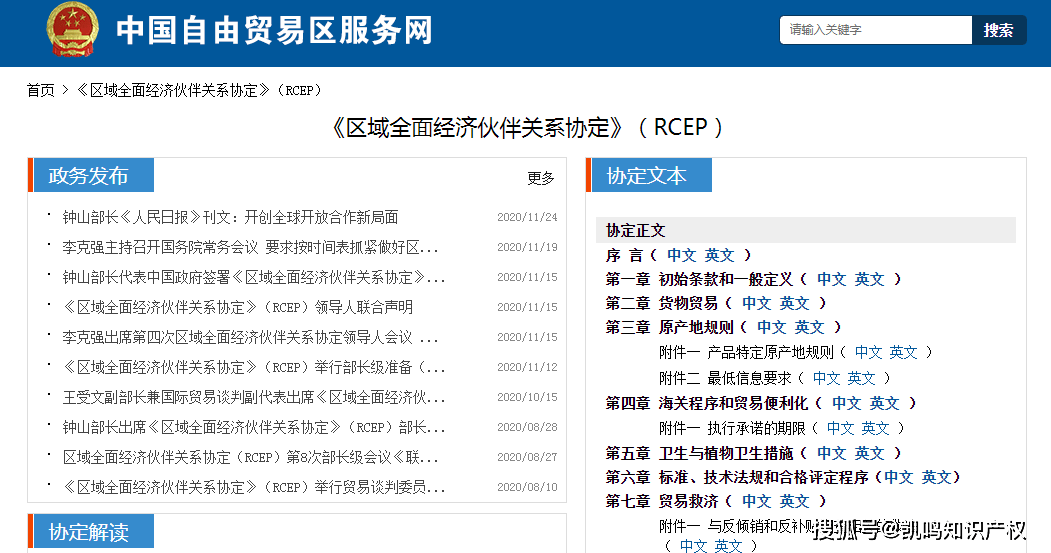Screen dimensions: 1051x553
Task: Select the 协定解读 section tab
Action: click(x=90, y=532)
